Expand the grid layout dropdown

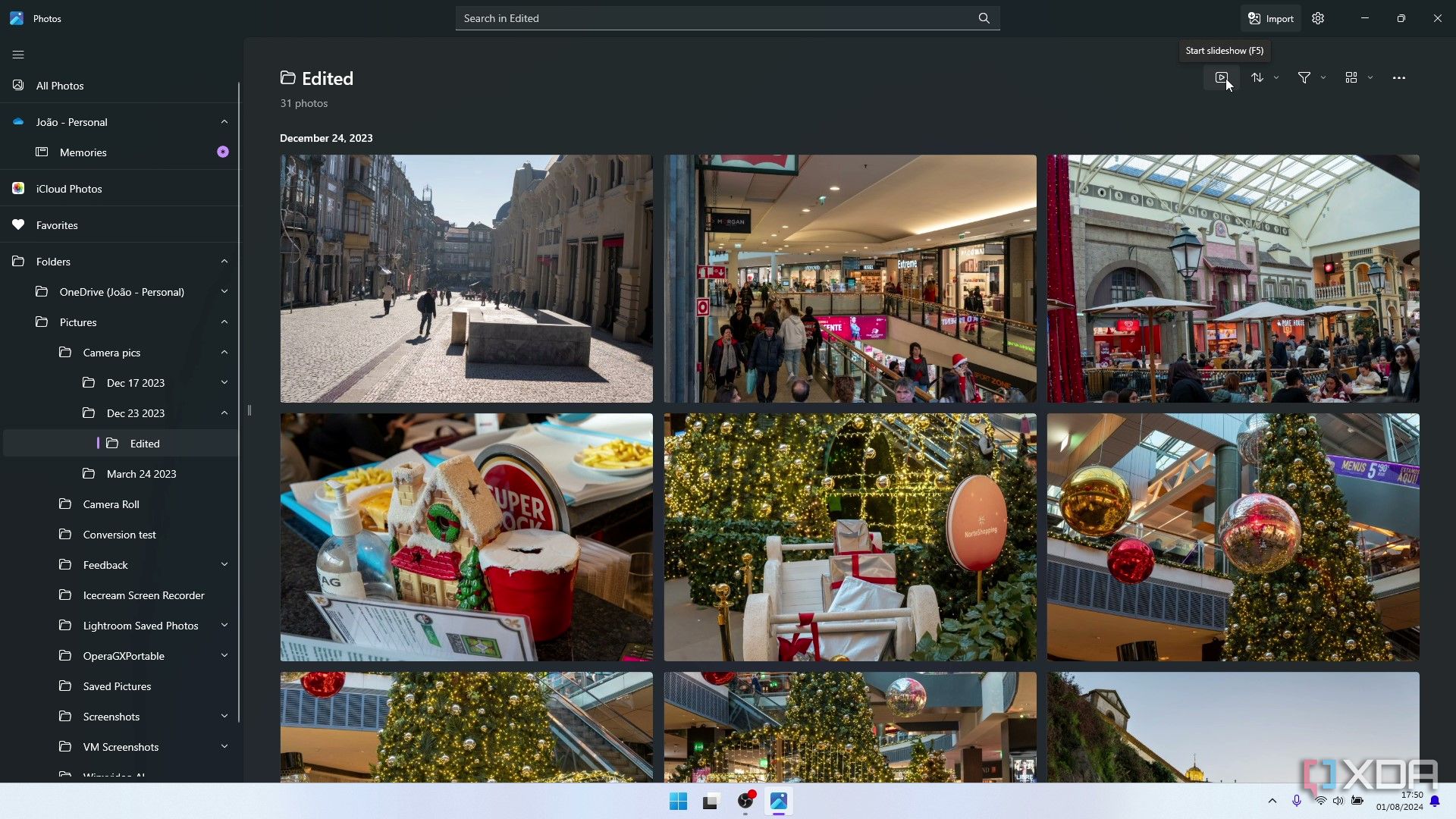point(1370,77)
